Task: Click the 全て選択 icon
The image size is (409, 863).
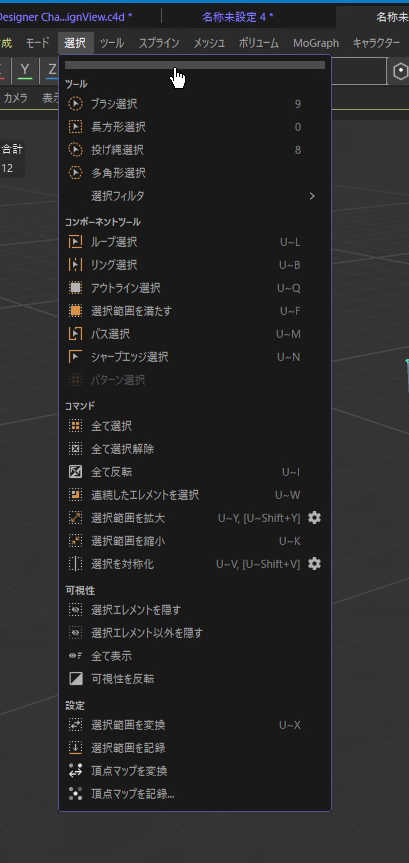Action: click(x=75, y=426)
